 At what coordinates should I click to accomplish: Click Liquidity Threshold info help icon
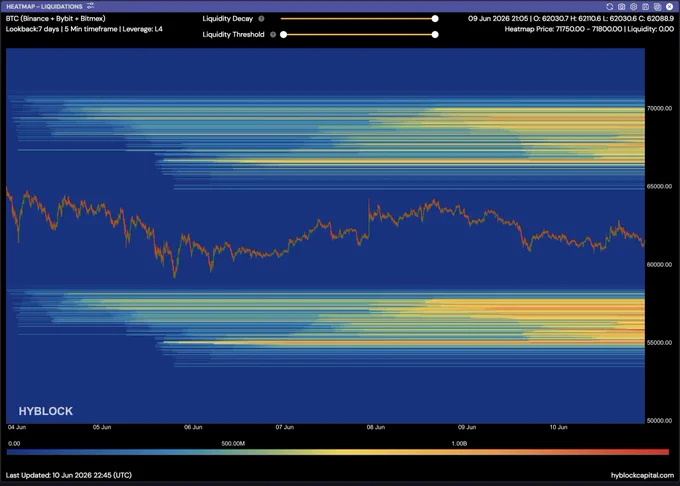click(x=273, y=35)
